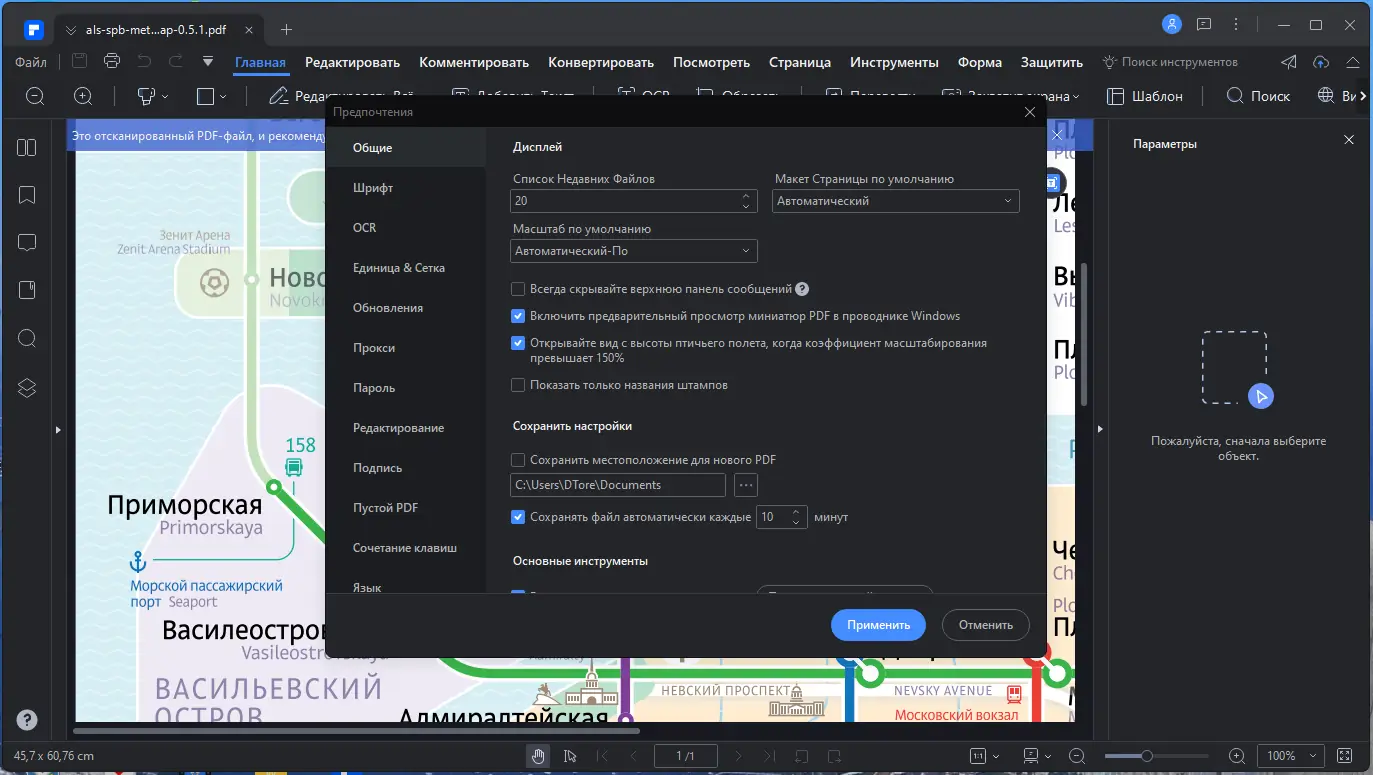Click the Поиск инструментов search box
1373x775 pixels.
pyautogui.click(x=1170, y=62)
